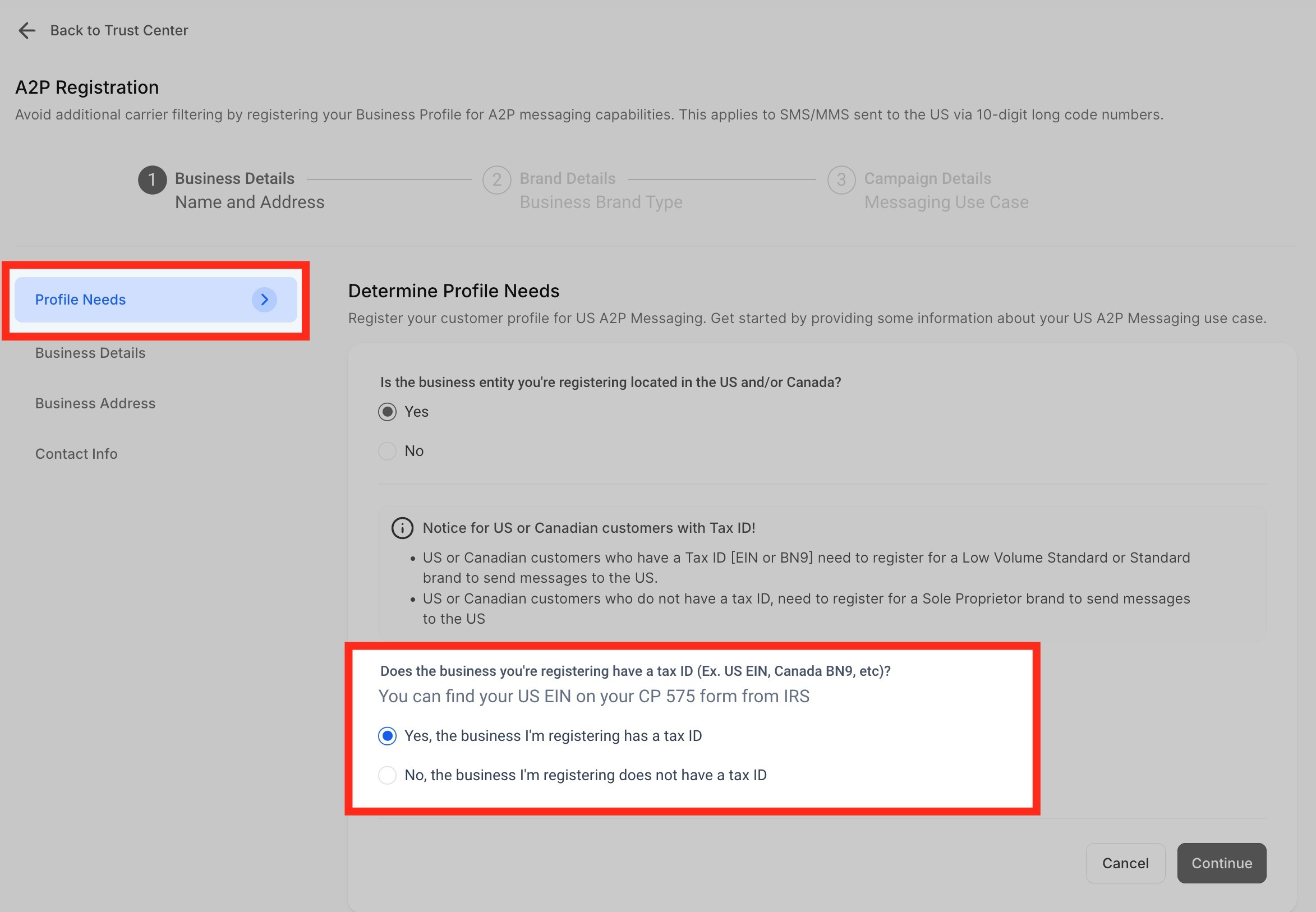
Task: Click the step 1 circle icon
Action: point(152,180)
